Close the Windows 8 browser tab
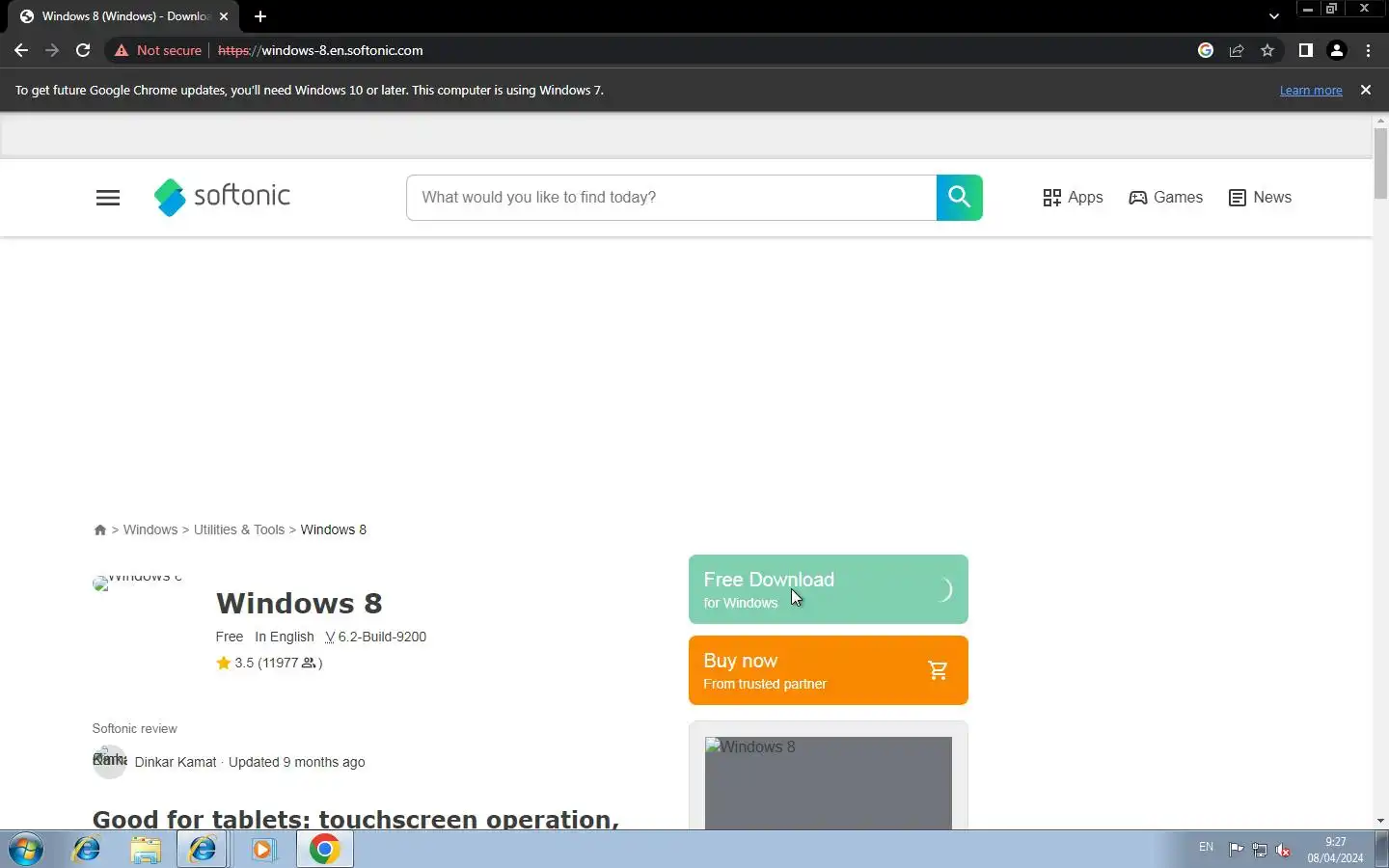1389x868 pixels. click(x=224, y=16)
